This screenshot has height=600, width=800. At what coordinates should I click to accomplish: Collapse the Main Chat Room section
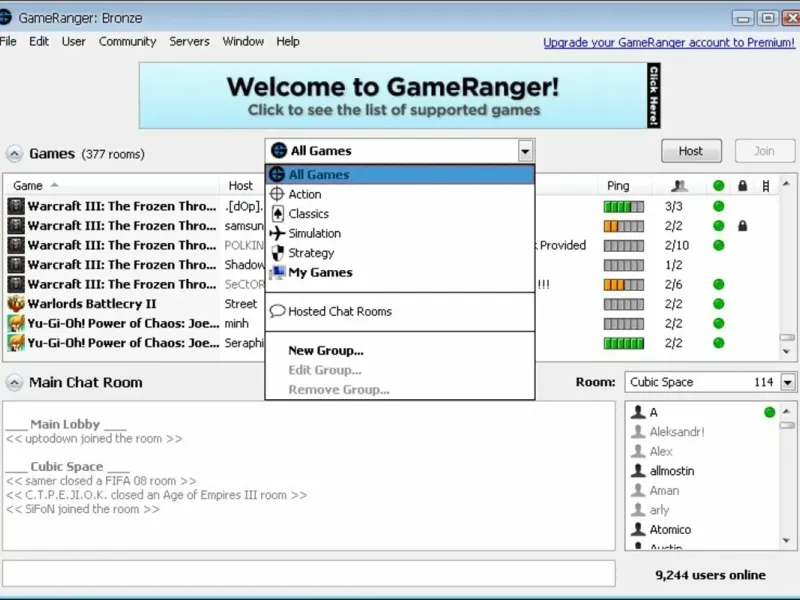coord(14,382)
